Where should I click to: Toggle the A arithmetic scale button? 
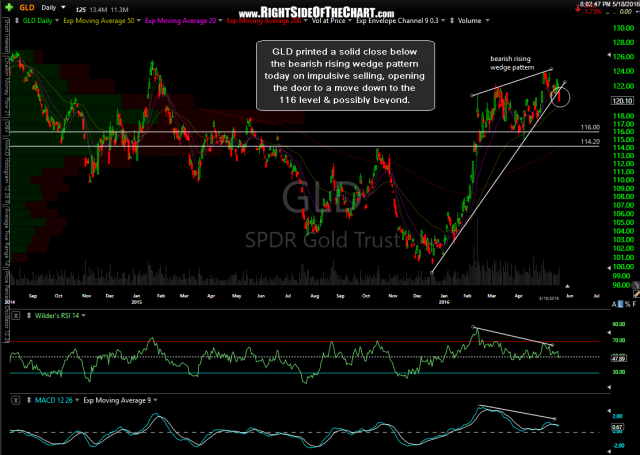pos(614,304)
